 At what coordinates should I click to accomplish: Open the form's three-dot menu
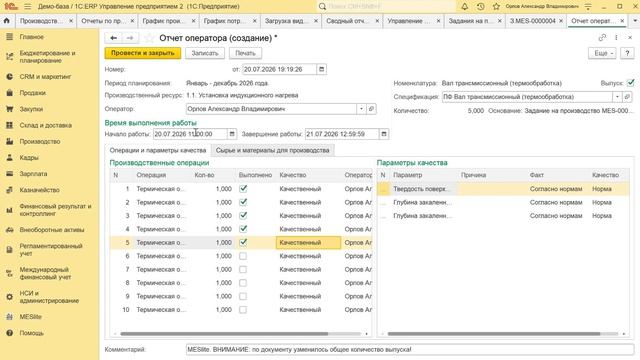tap(616, 38)
